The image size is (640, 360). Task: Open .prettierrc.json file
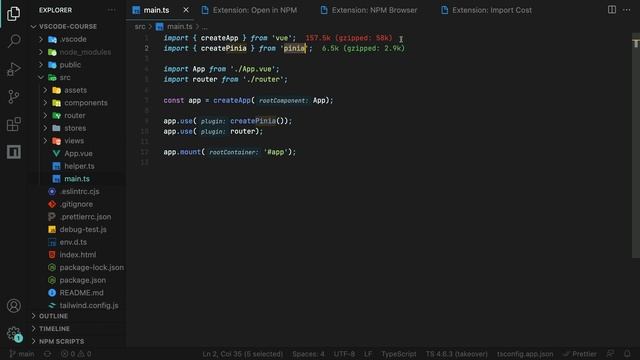(x=85, y=217)
